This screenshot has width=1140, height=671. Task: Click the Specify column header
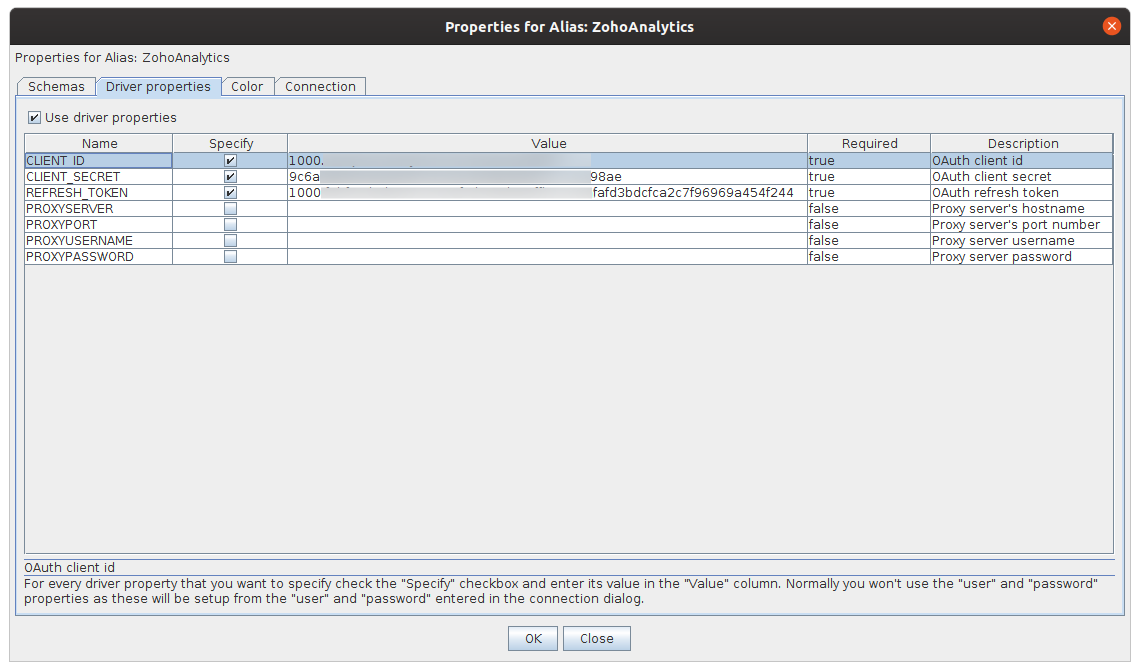pyautogui.click(x=230, y=143)
